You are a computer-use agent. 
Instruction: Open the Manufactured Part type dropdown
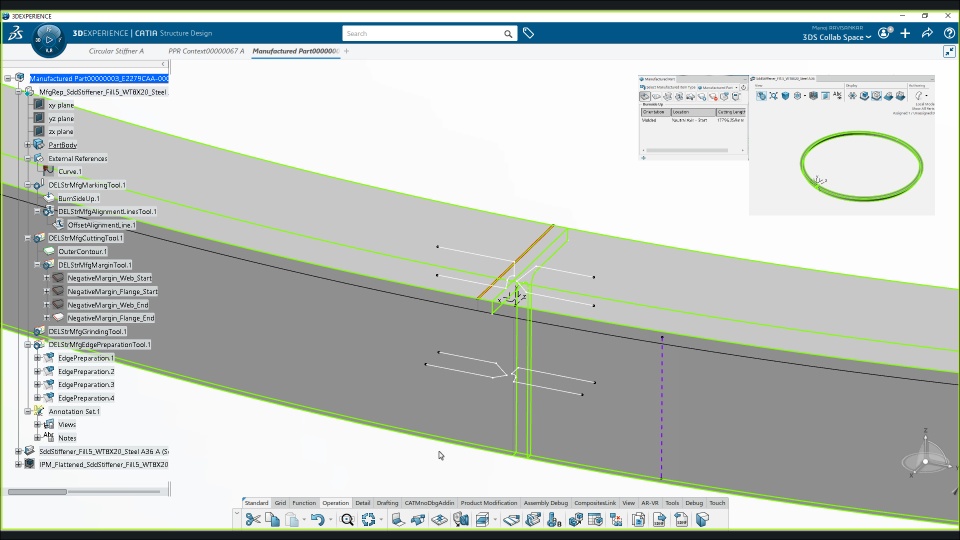pyautogui.click(x=718, y=88)
